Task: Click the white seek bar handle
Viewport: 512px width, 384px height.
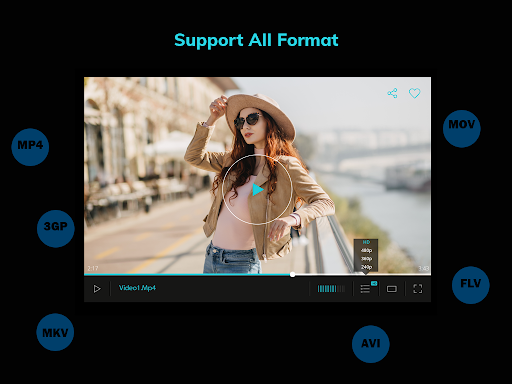Action: (x=292, y=274)
